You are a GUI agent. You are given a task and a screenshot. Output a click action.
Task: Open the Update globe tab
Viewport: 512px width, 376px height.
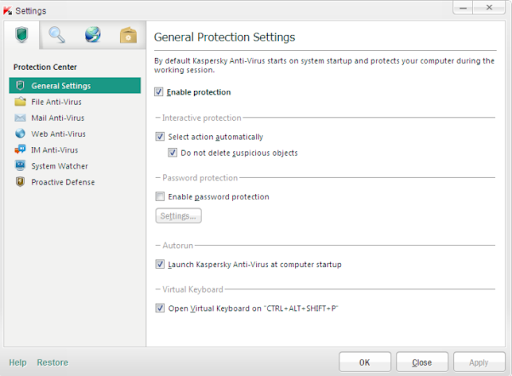[93, 35]
